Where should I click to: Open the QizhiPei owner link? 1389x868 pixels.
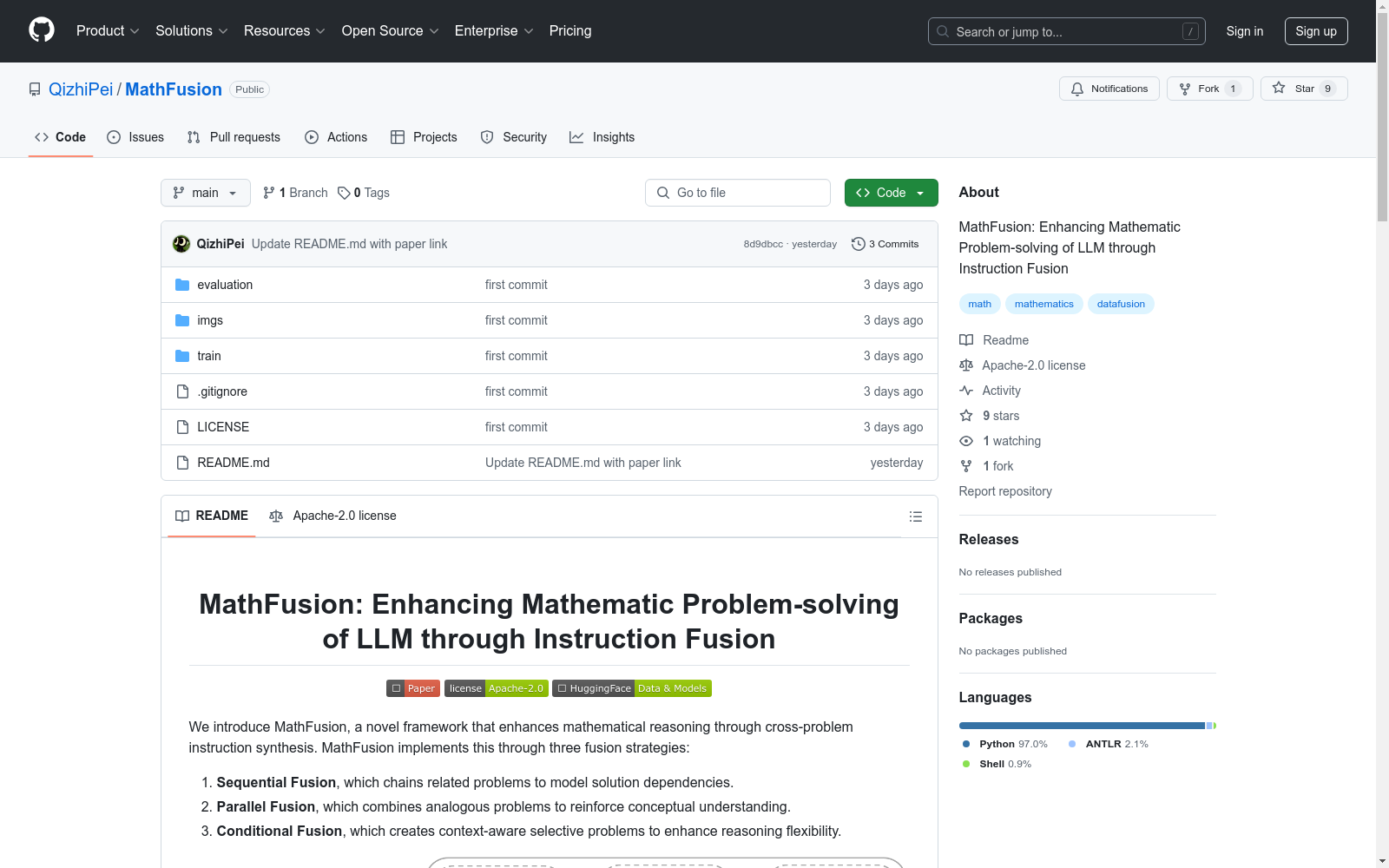click(81, 89)
